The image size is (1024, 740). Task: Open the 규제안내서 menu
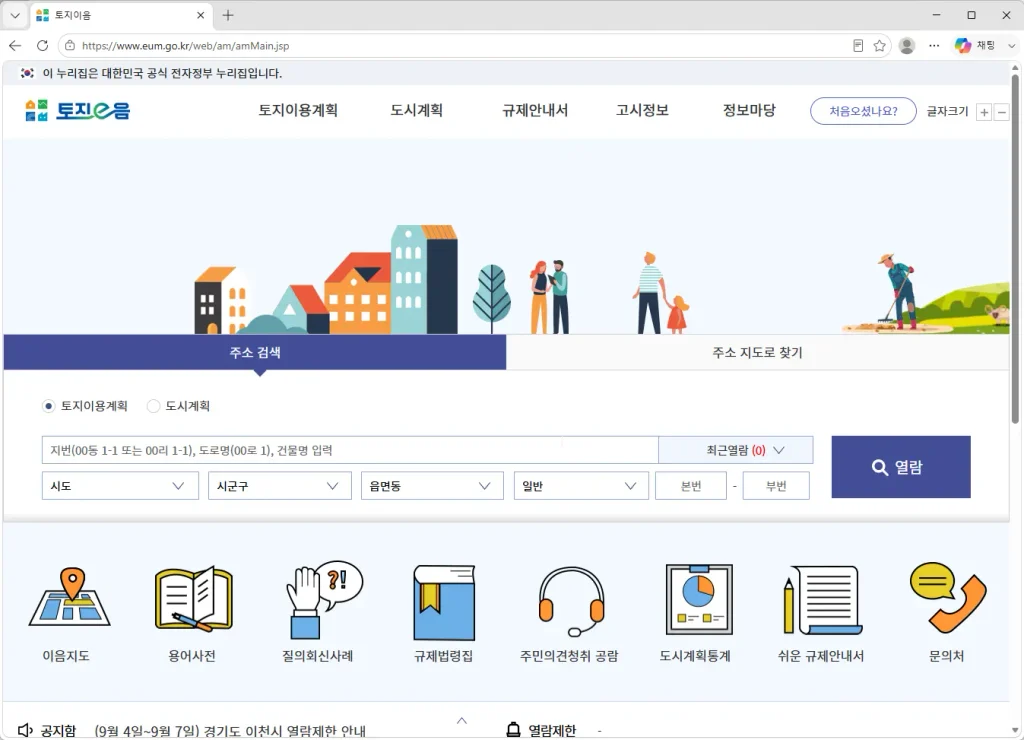point(535,110)
